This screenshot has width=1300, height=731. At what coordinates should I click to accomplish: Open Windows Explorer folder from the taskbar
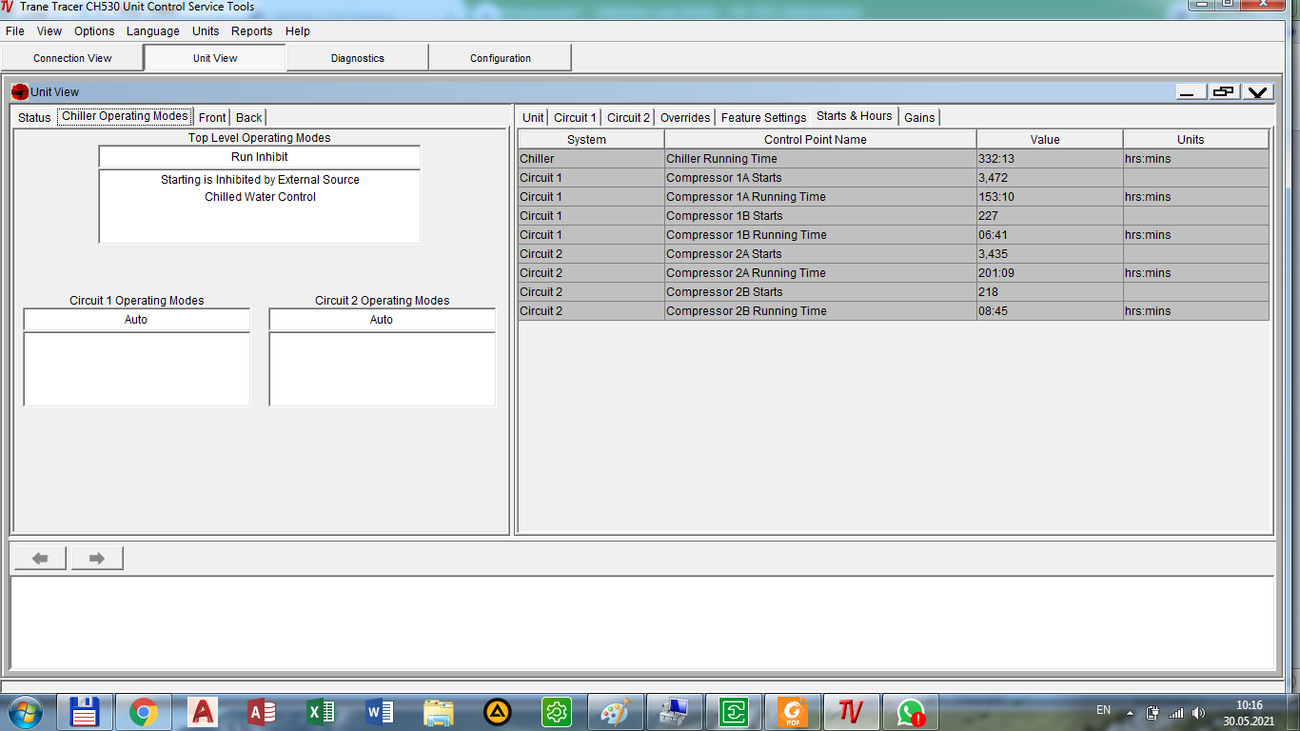coord(438,712)
